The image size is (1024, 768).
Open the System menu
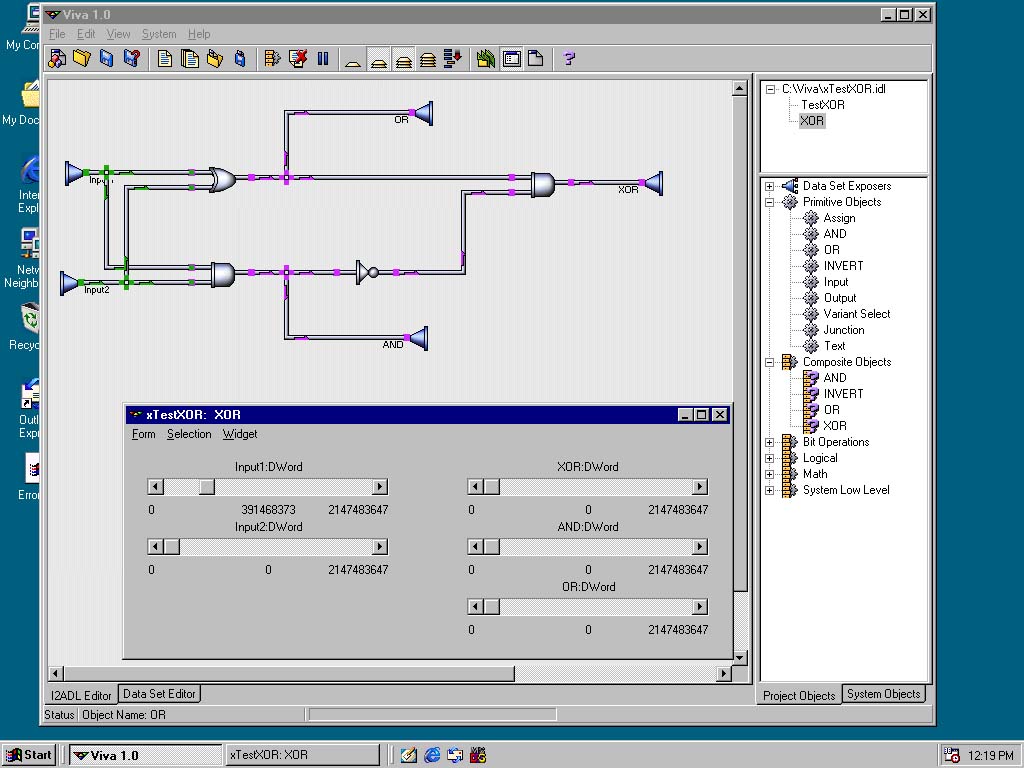click(158, 34)
